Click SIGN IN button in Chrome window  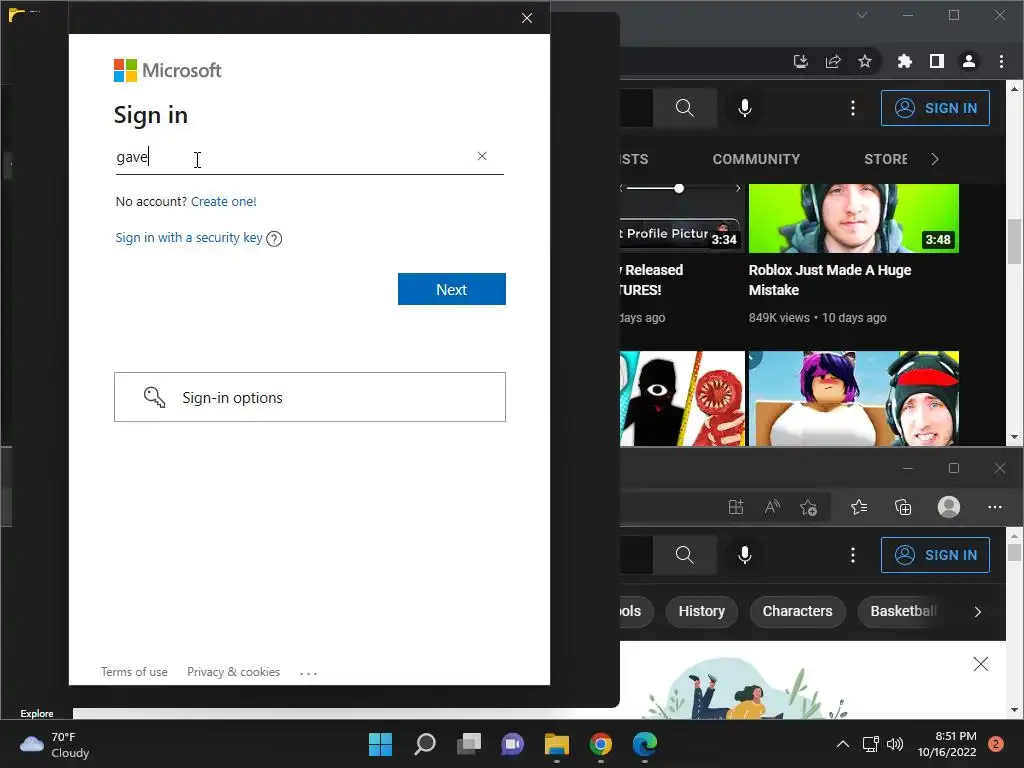coord(935,108)
